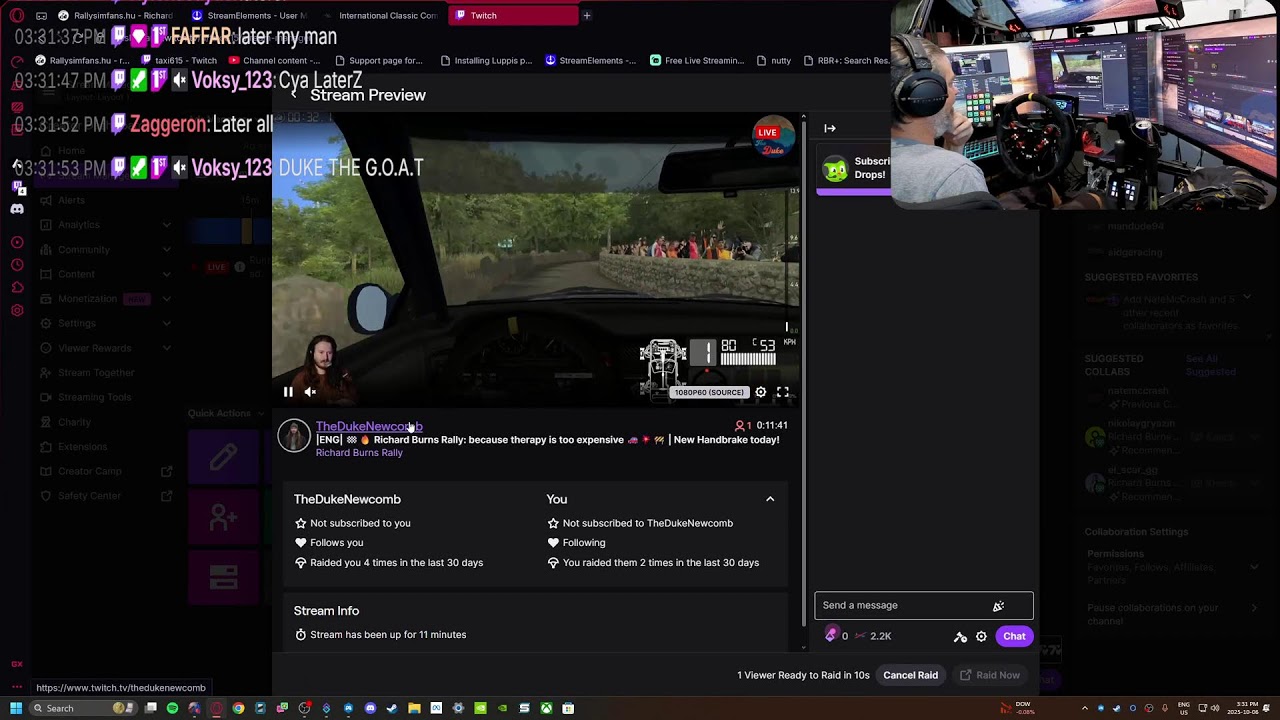Viewport: 1280px width, 720px height.
Task: Open the Xbox app from the taskbar
Action: pyautogui.click(x=546, y=708)
